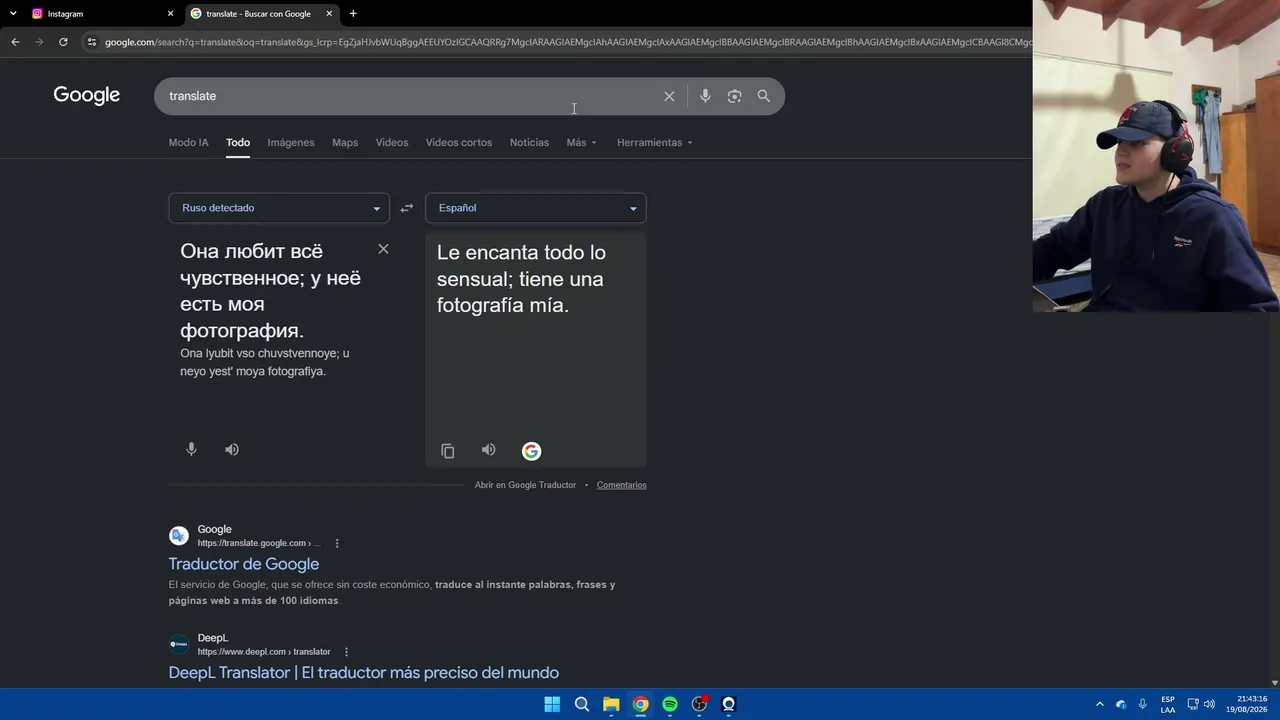1280x720 pixels.
Task: Switch to Videos cortos results
Action: [x=459, y=142]
